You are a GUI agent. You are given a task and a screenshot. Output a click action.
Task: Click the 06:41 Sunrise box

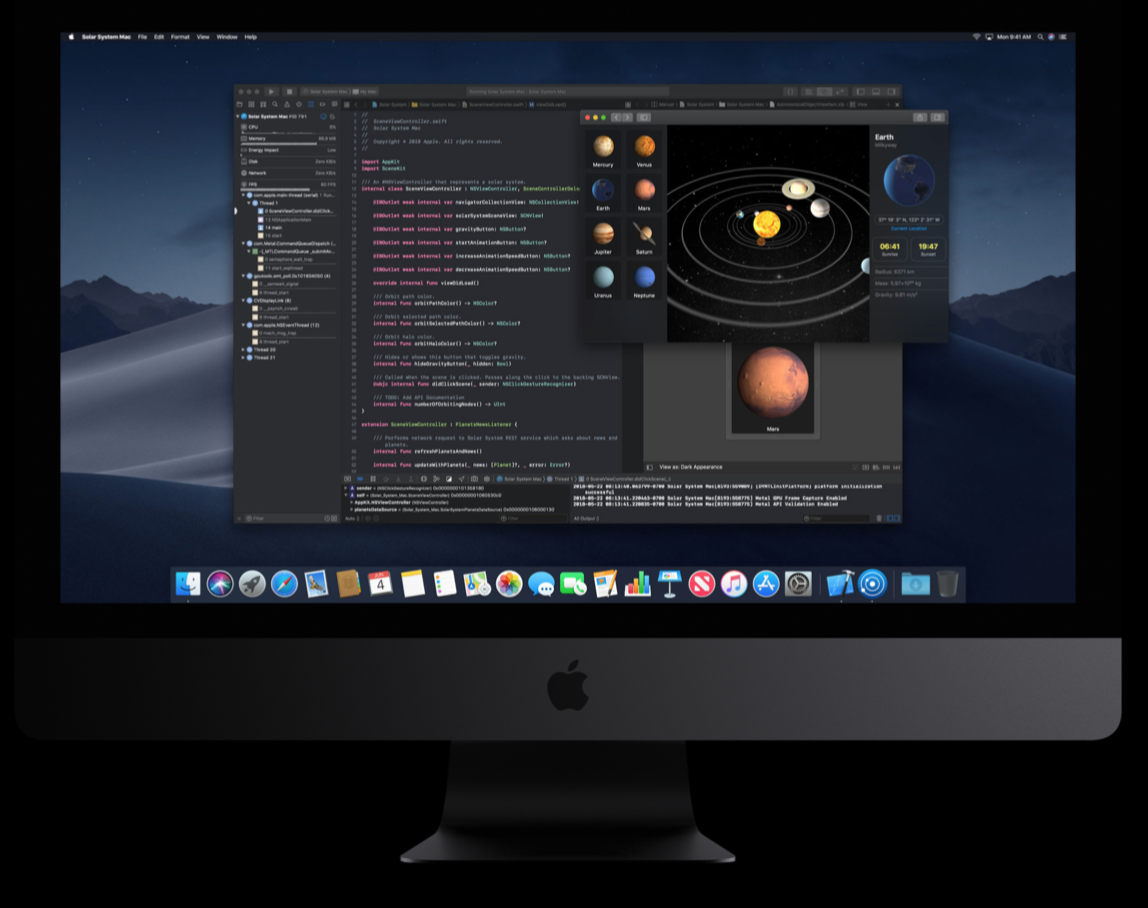(890, 249)
